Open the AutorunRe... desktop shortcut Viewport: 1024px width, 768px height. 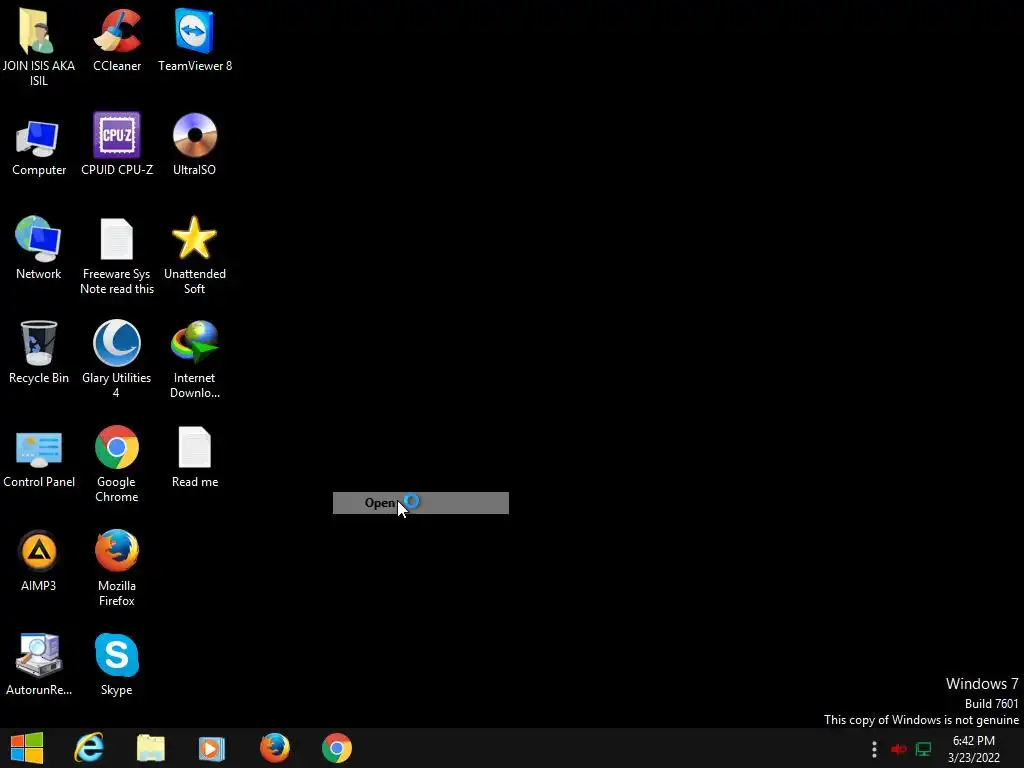click(x=39, y=665)
